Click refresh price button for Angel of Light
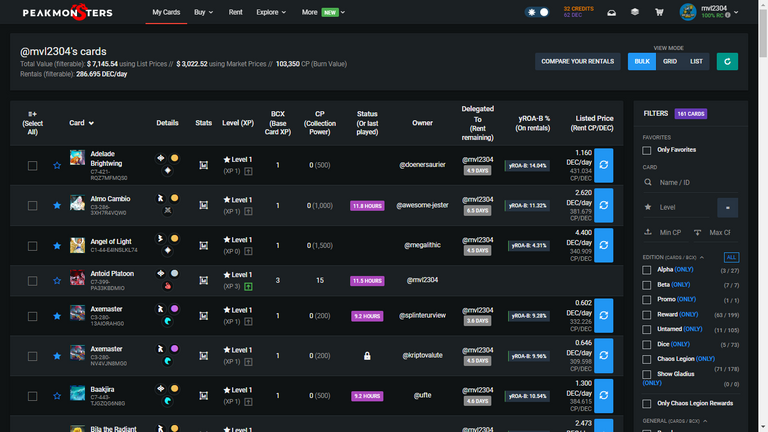Image resolution: width=768 pixels, height=432 pixels. point(604,245)
